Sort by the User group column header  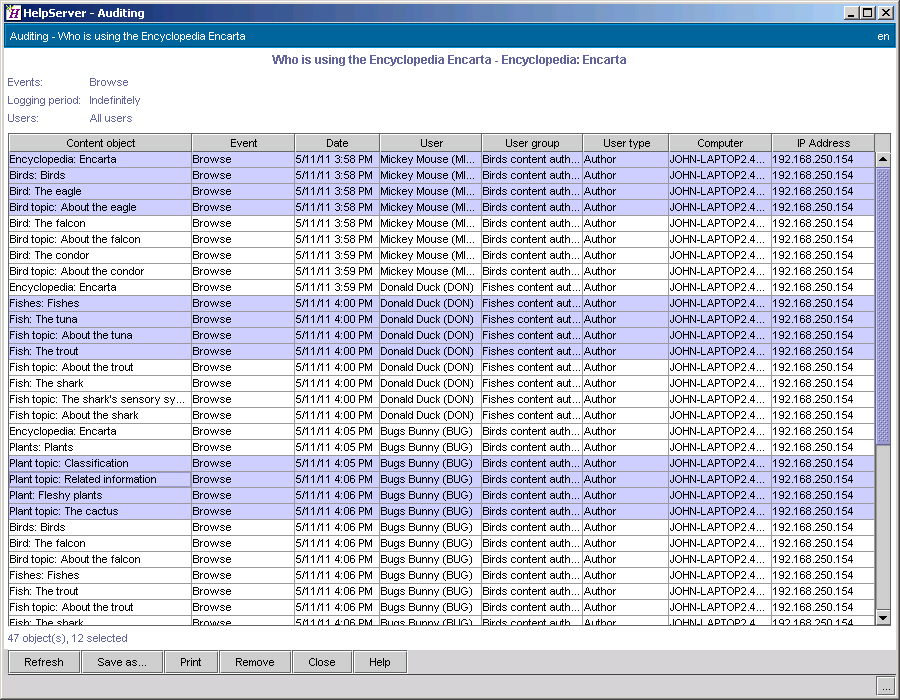coord(531,143)
